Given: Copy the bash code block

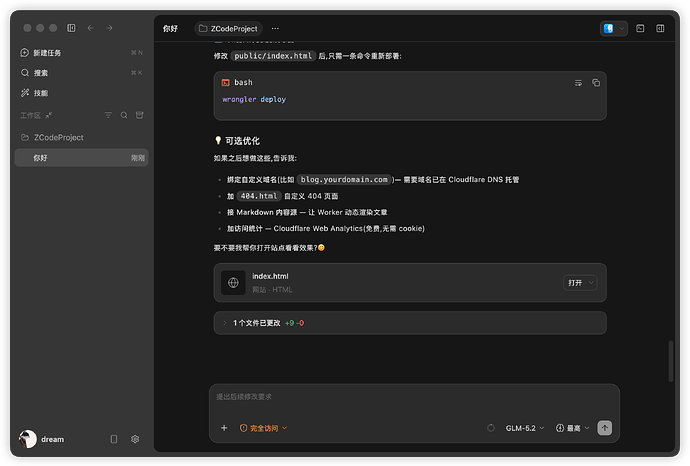Looking at the screenshot, I should click(596, 83).
